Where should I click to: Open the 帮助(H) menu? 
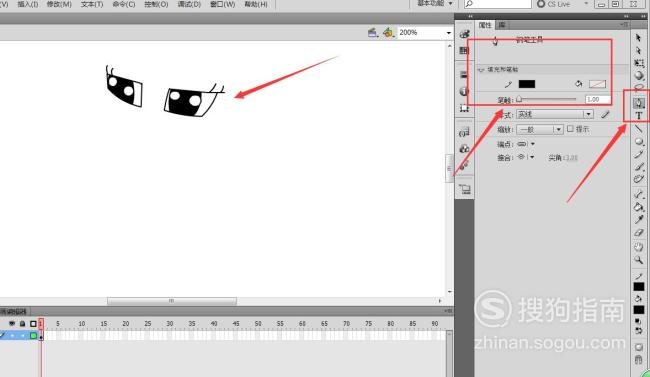pyautogui.click(x=256, y=4)
